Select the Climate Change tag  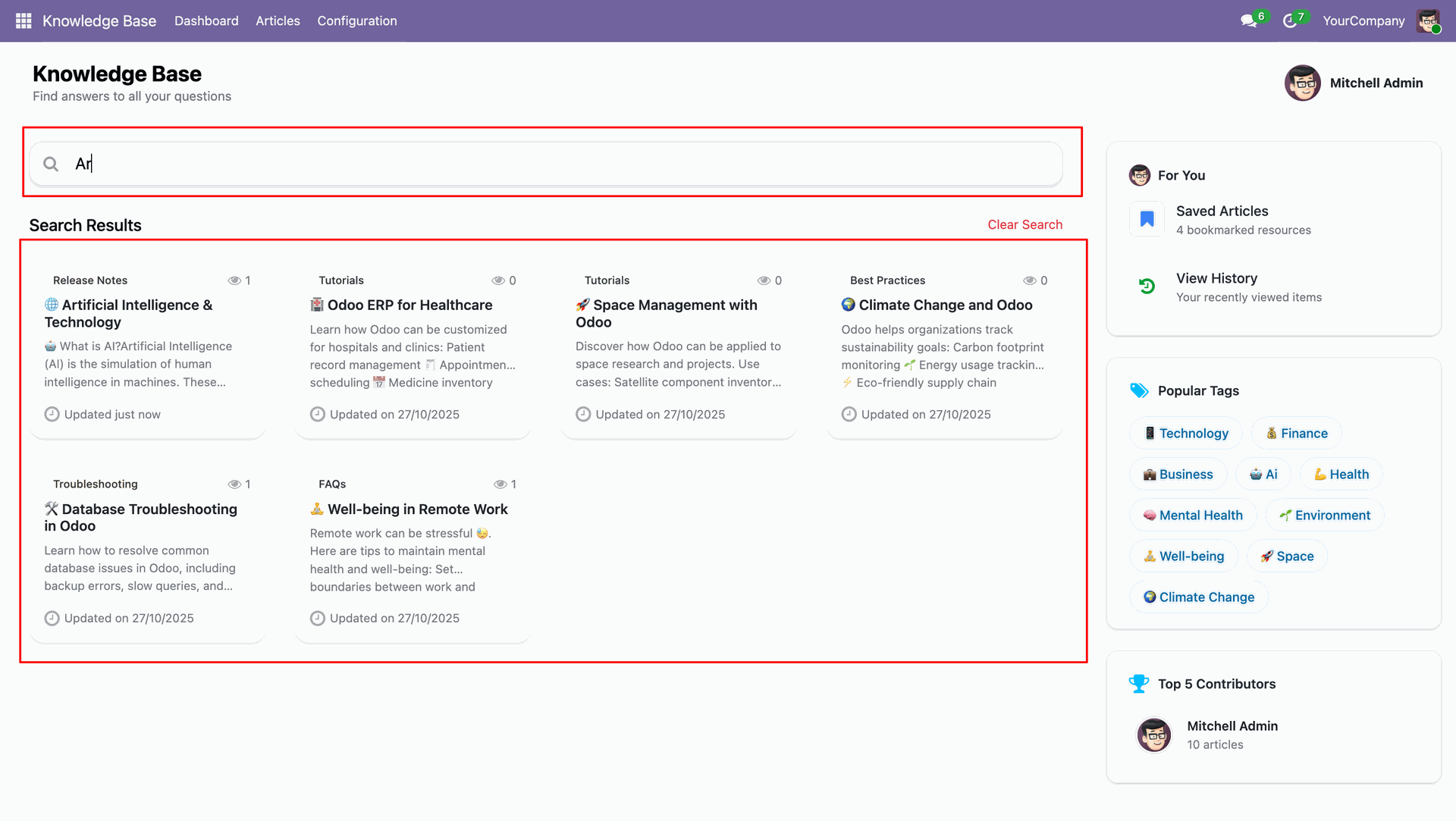pos(1199,597)
